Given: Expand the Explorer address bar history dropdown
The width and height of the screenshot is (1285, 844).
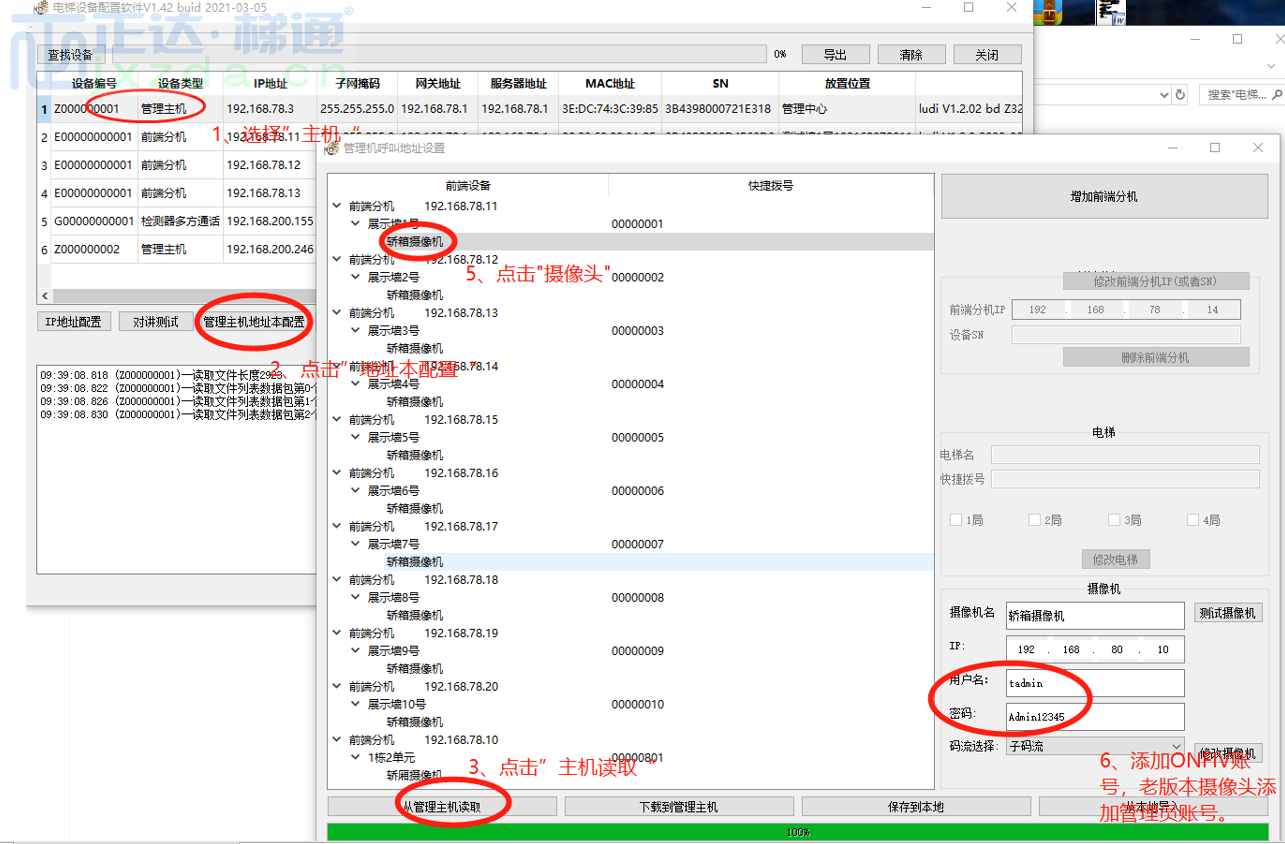Looking at the screenshot, I should pos(1164,95).
